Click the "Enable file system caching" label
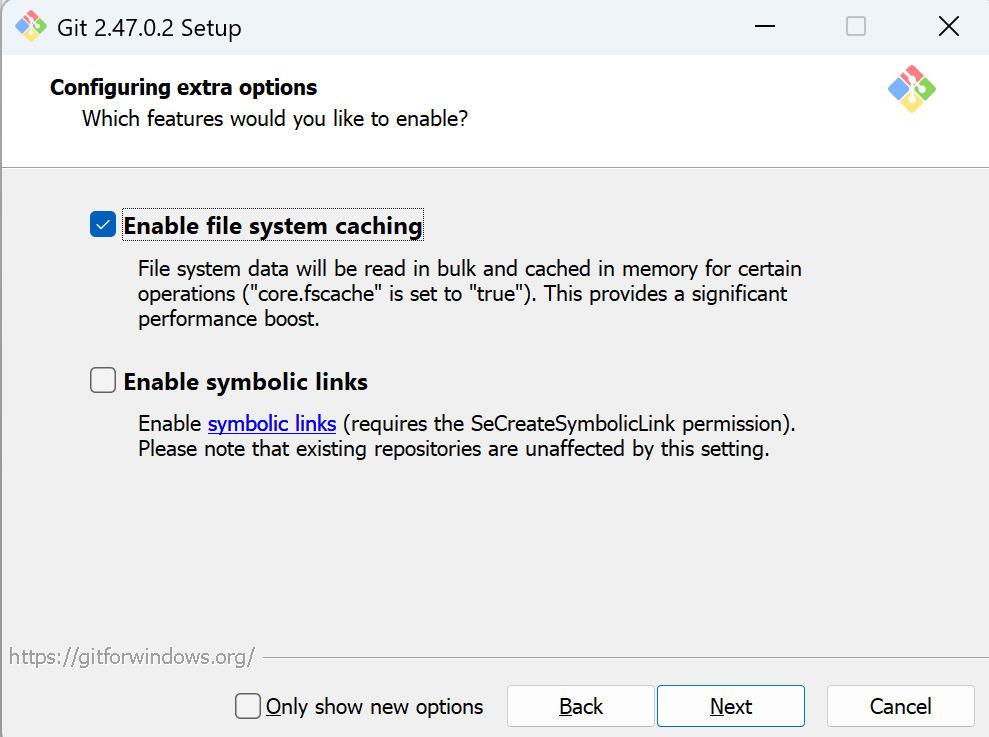 (x=272, y=226)
